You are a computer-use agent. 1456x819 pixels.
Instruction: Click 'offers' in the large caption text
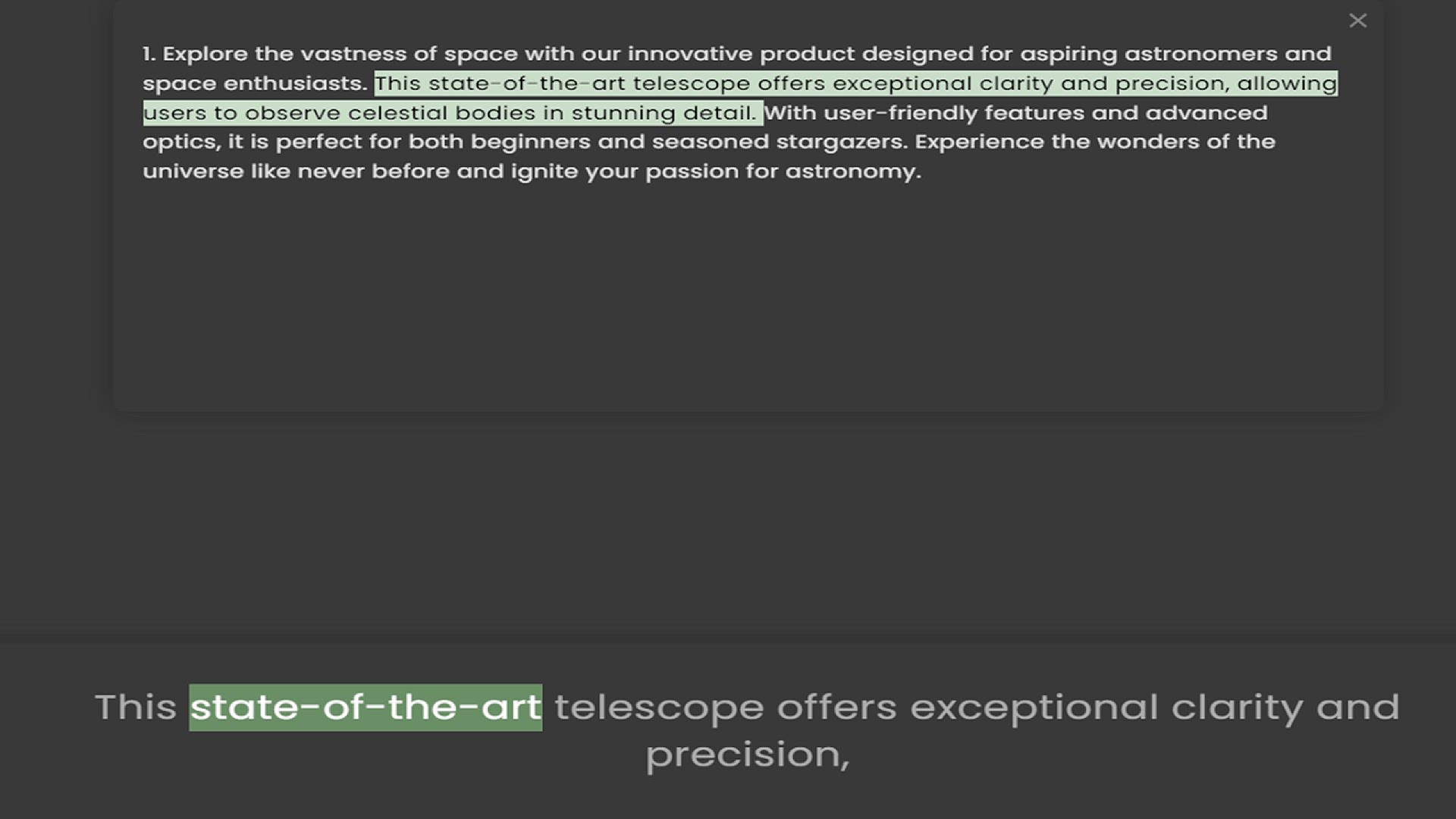click(836, 708)
